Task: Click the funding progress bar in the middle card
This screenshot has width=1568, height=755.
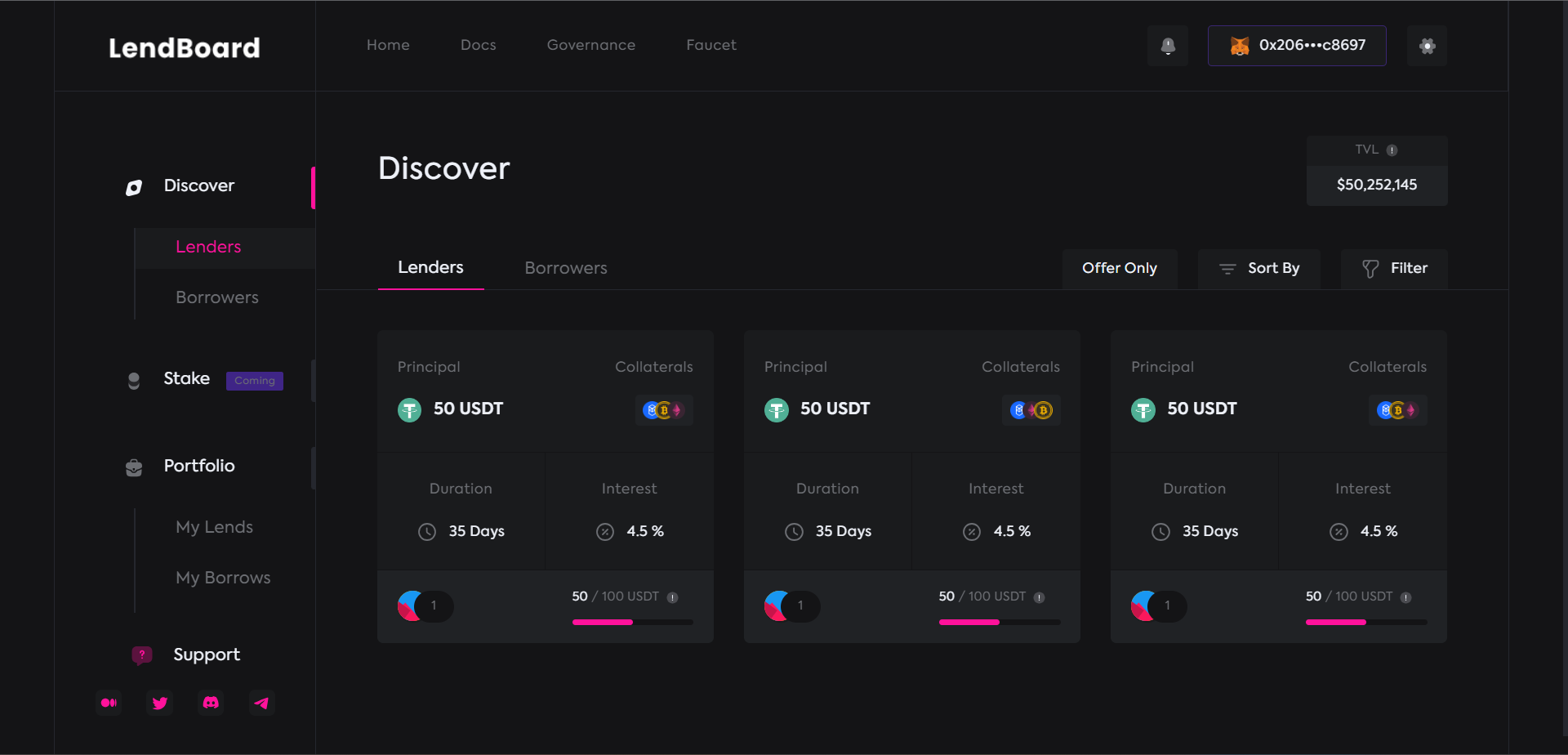Action: [x=1000, y=623]
